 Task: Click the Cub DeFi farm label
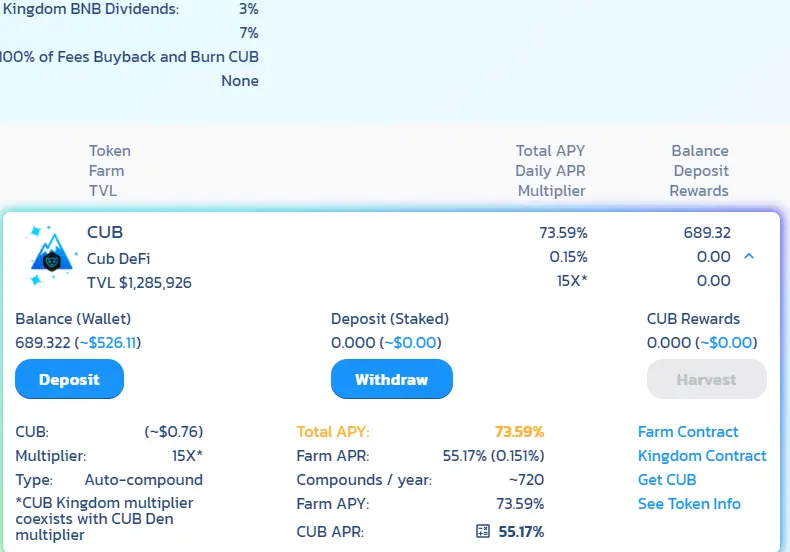[x=118, y=258]
